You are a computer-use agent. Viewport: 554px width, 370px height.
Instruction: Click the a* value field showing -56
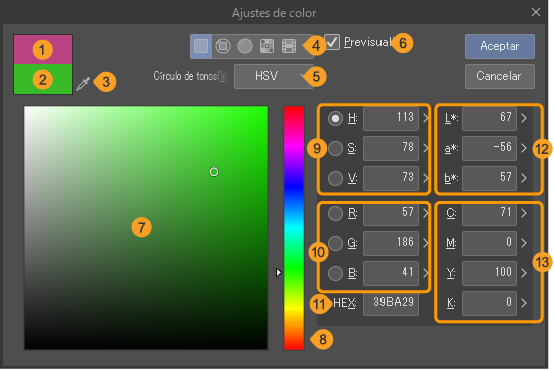tap(489, 148)
